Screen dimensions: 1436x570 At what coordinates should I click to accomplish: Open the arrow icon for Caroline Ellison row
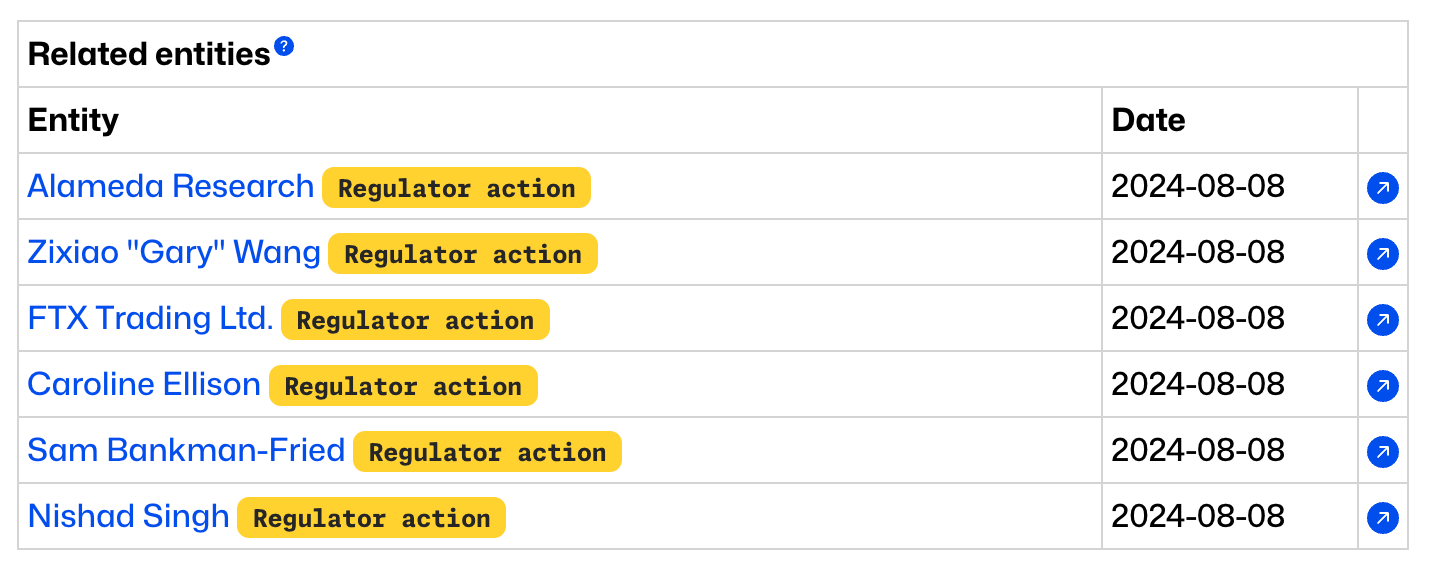coord(1382,386)
